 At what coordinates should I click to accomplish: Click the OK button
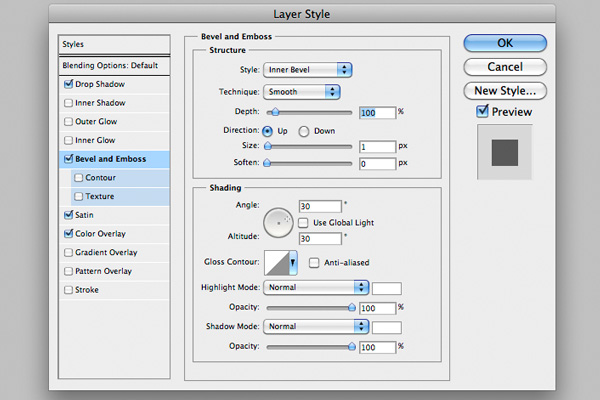[x=504, y=42]
